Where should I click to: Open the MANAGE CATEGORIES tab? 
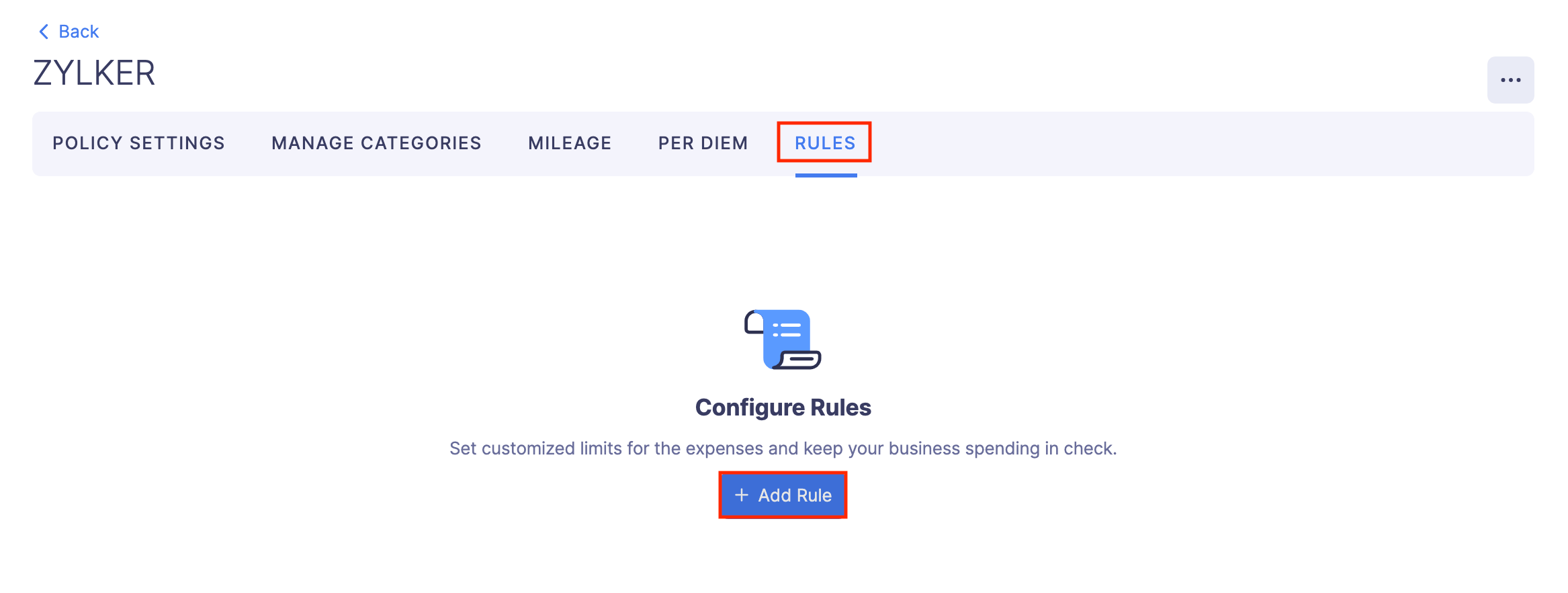pyautogui.click(x=376, y=143)
